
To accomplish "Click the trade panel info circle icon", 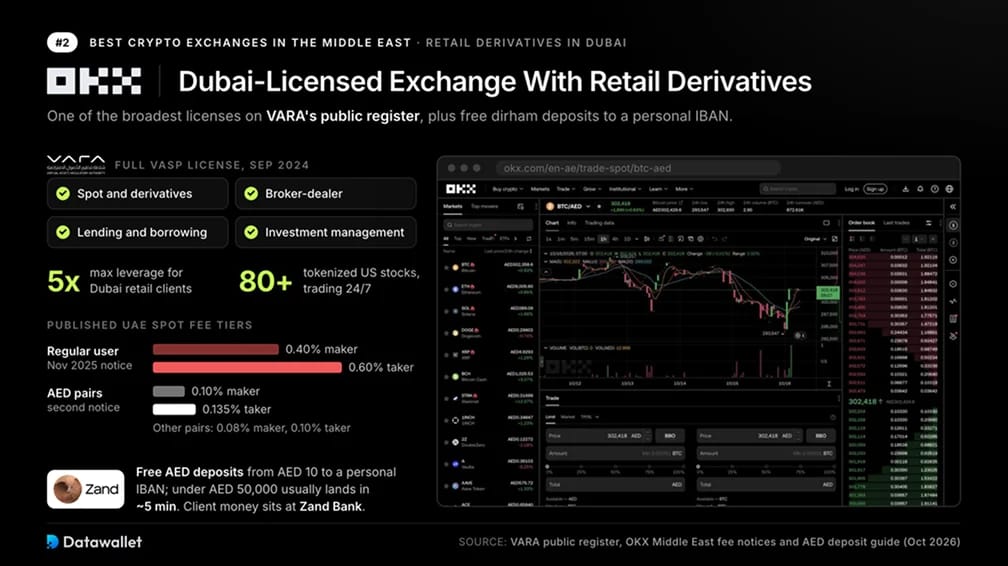I will (x=832, y=417).
